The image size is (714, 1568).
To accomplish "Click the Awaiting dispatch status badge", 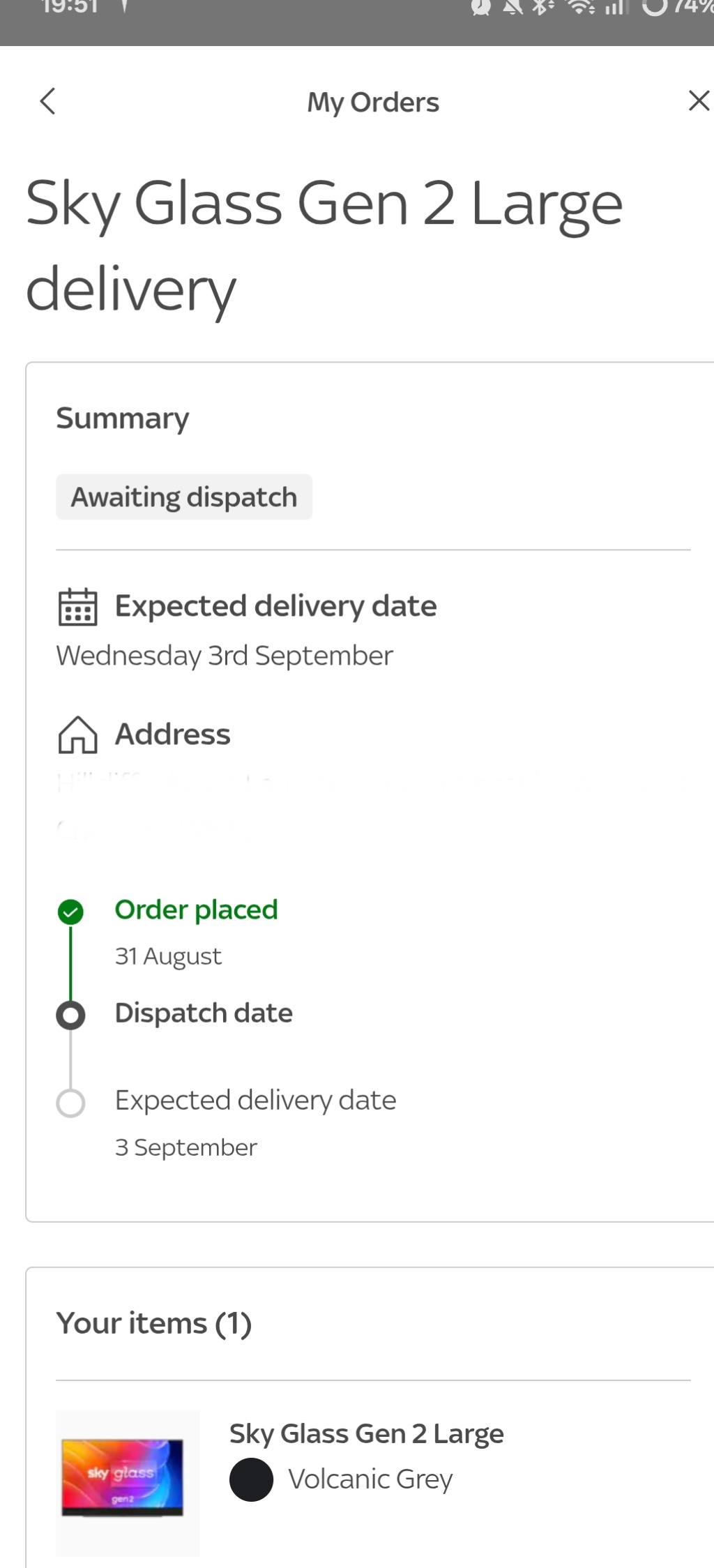I will [x=184, y=497].
